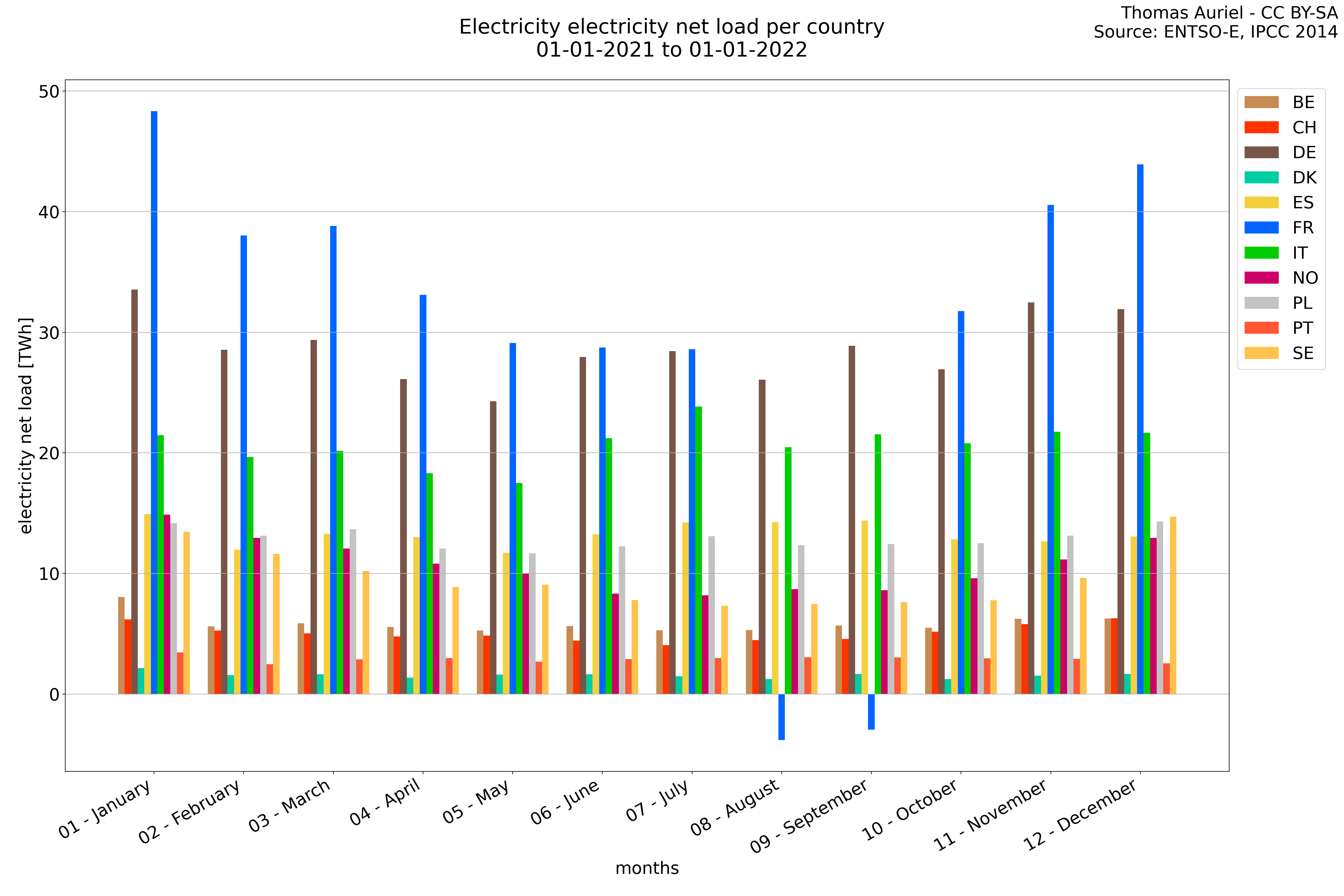Click the DK legend teal swatch
Viewport: 1344px width, 896px height.
[x=1261, y=178]
